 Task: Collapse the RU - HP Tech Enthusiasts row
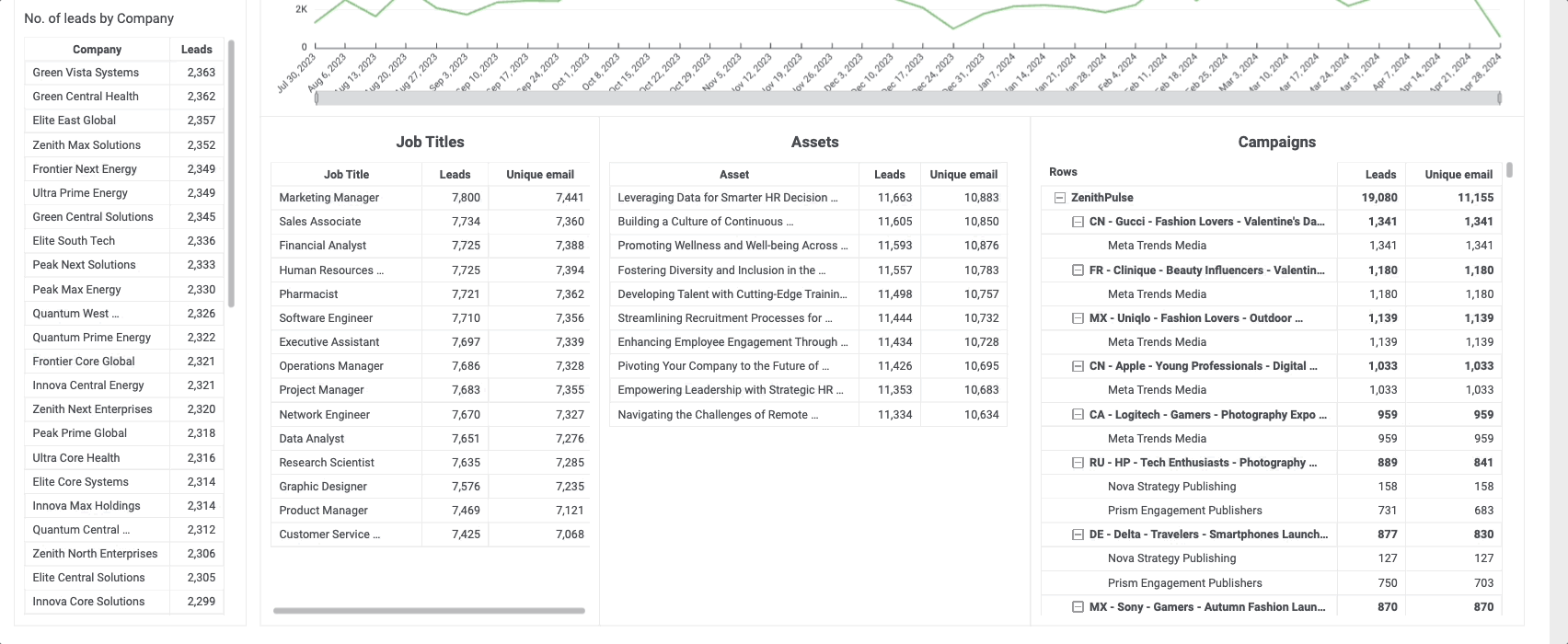(1078, 463)
